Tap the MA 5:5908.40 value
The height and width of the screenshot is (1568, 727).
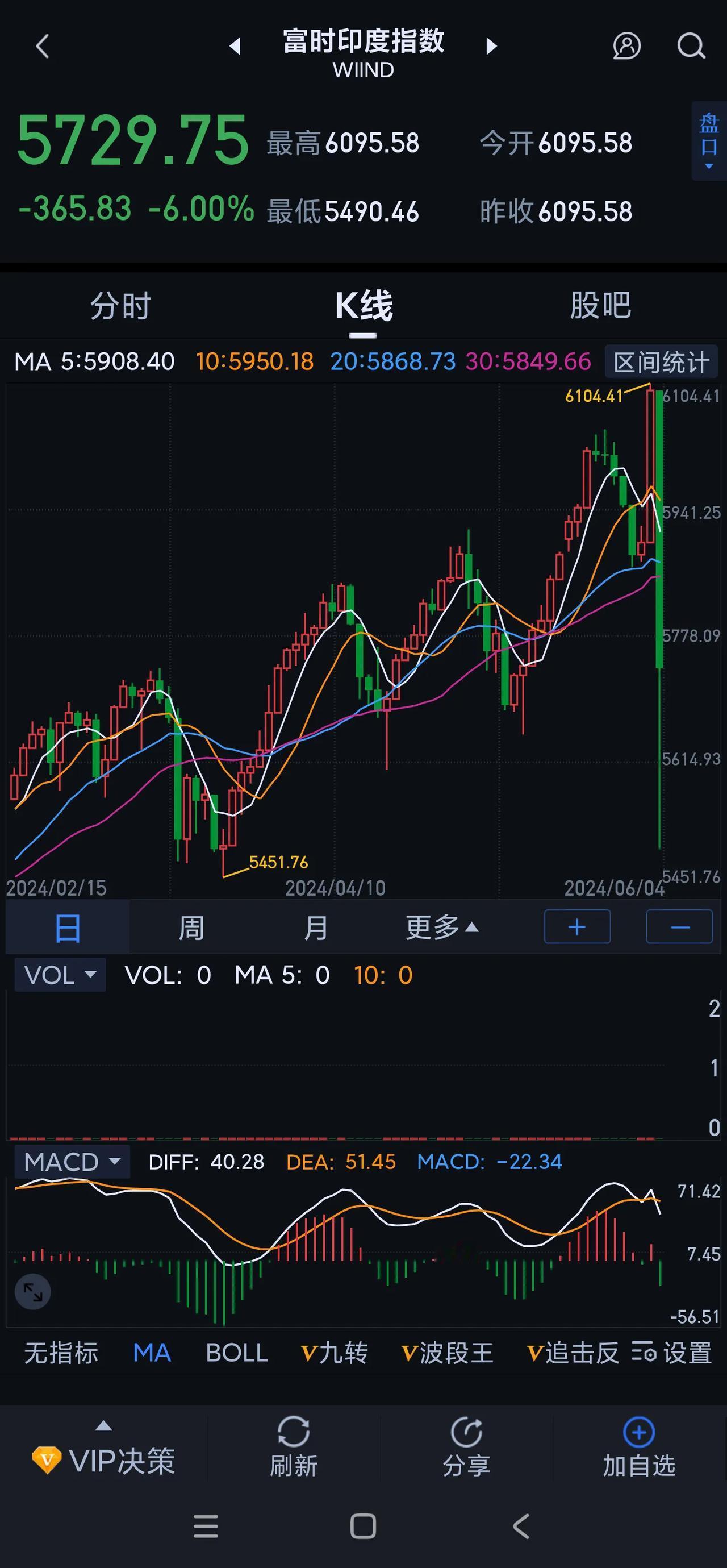point(95,361)
